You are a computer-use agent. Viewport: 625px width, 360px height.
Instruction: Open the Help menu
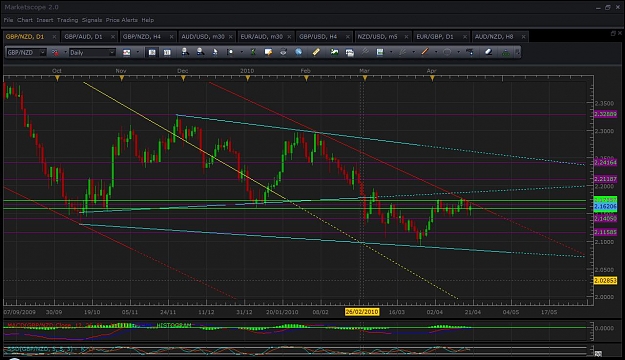pos(147,20)
